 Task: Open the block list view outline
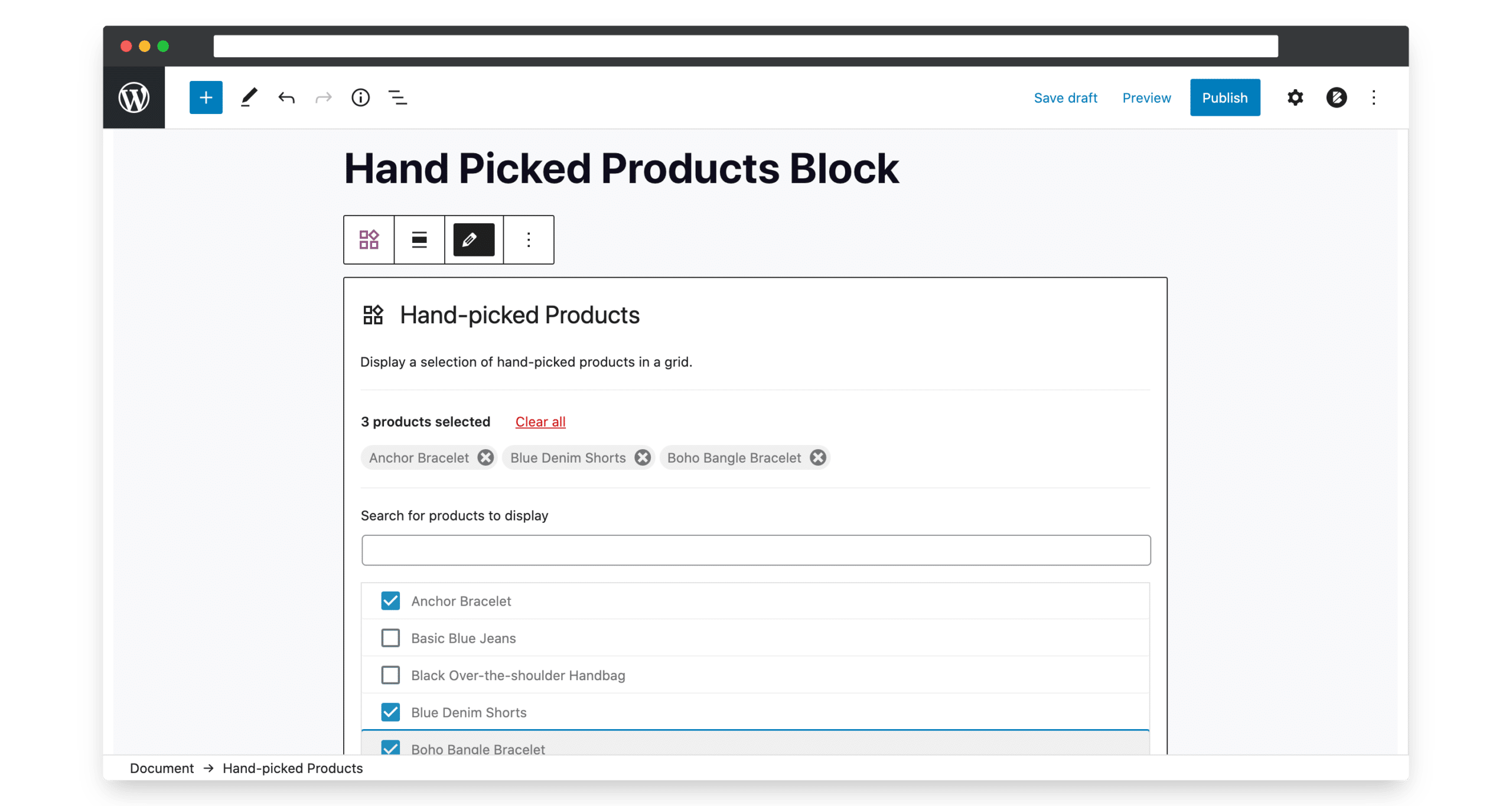click(x=397, y=97)
